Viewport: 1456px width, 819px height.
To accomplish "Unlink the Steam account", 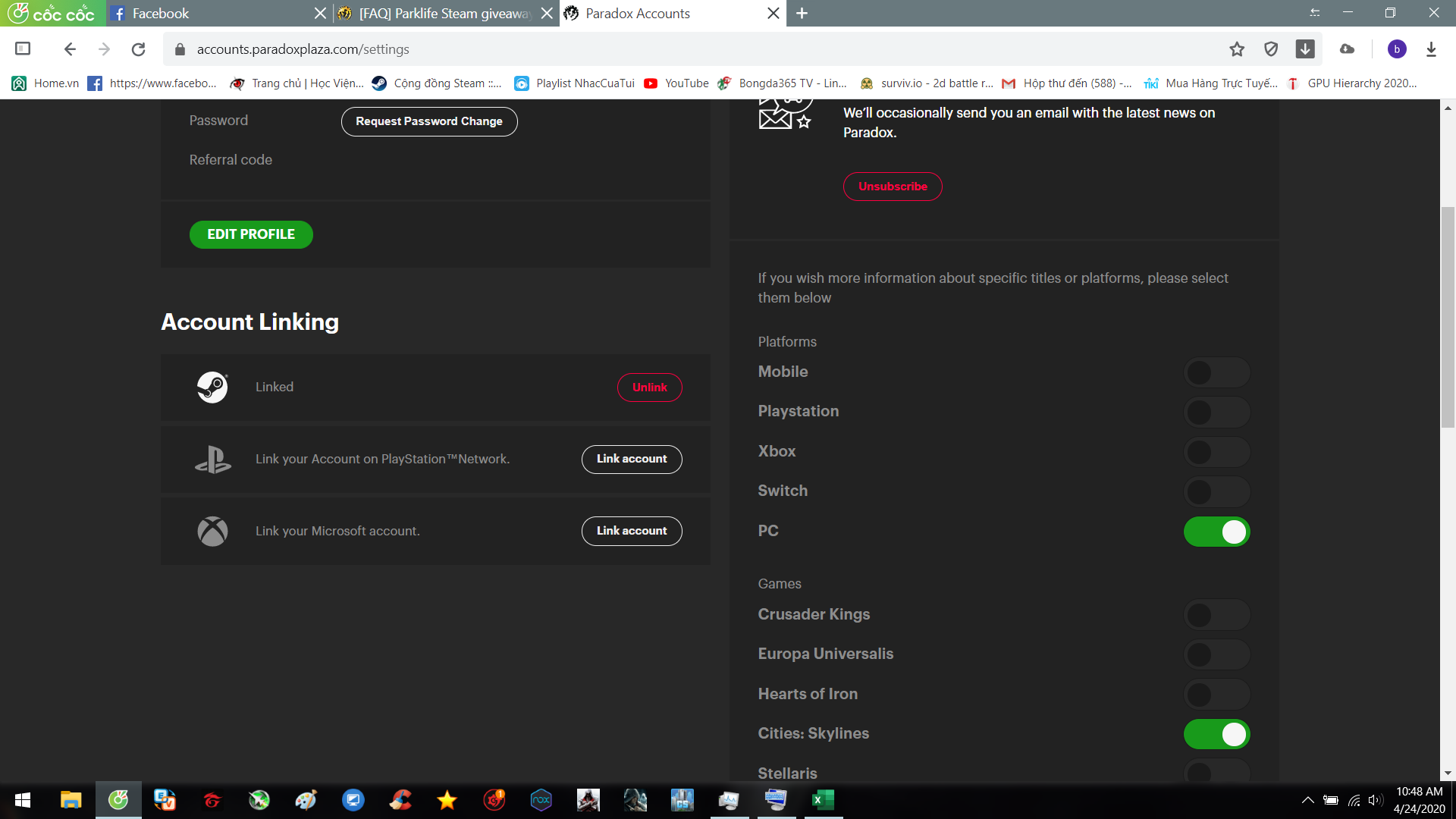I will 649,388.
